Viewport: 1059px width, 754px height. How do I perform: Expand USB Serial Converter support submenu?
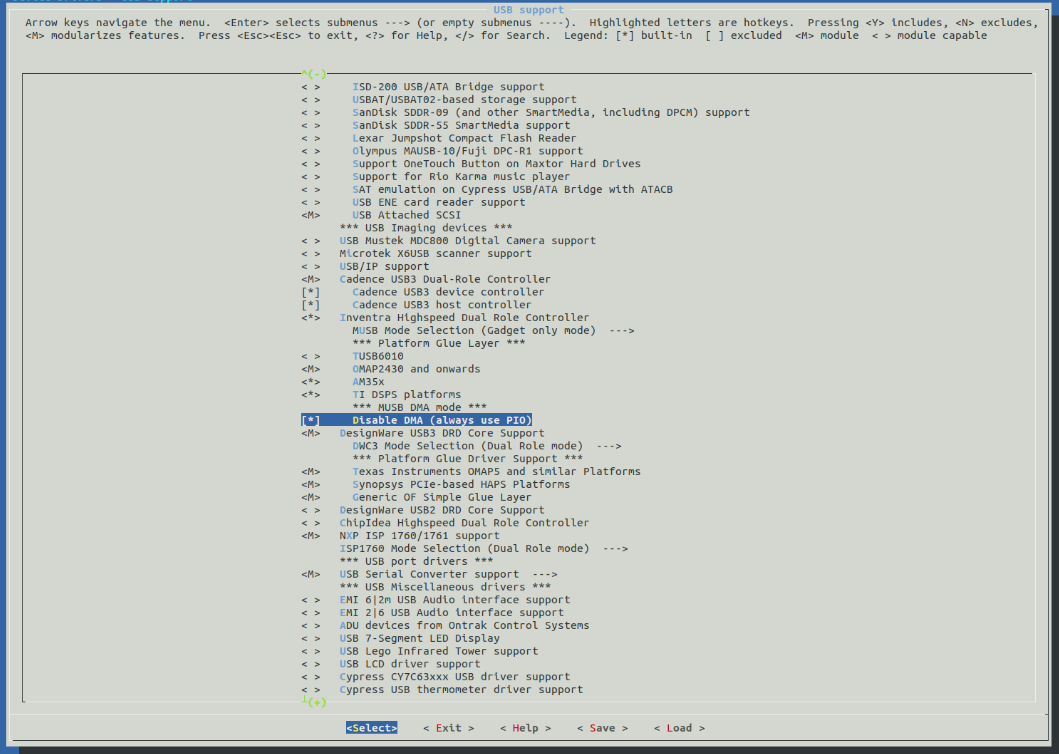pyautogui.click(x=449, y=574)
